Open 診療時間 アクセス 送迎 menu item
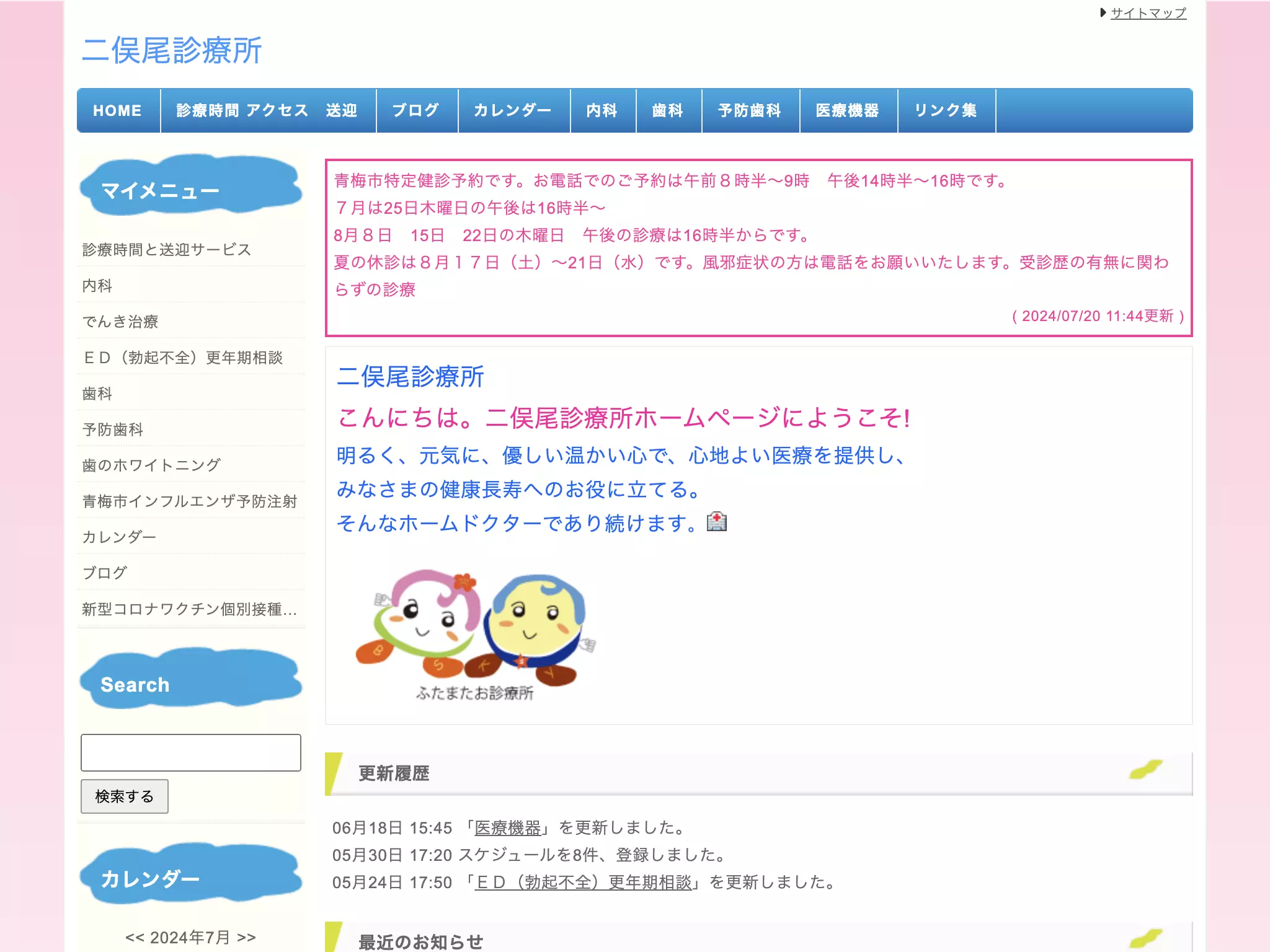The width and height of the screenshot is (1270, 952). coord(268,110)
